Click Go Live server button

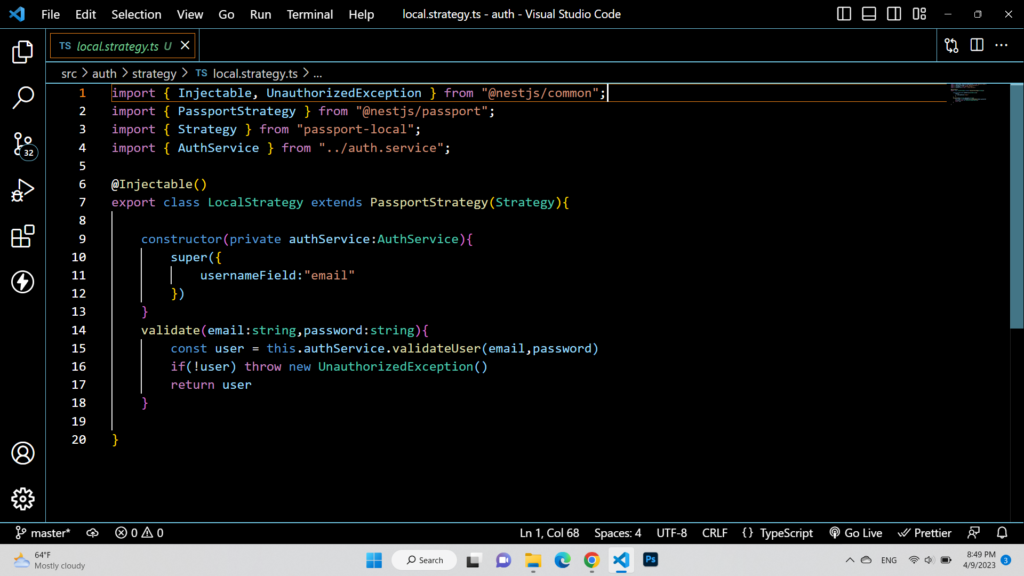coord(856,533)
